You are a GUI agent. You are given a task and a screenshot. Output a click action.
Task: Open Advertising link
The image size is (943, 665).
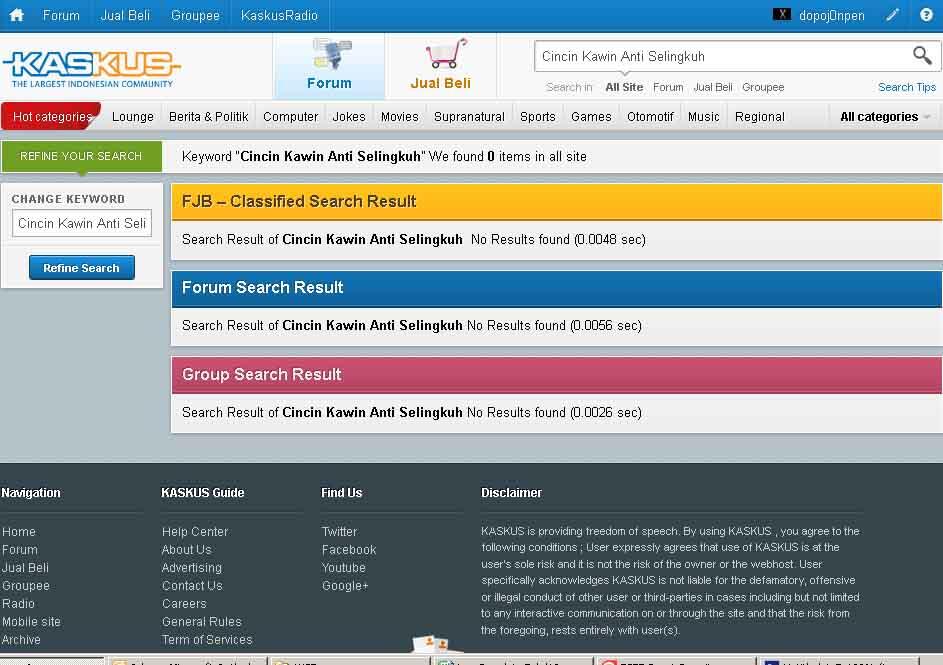click(x=191, y=568)
